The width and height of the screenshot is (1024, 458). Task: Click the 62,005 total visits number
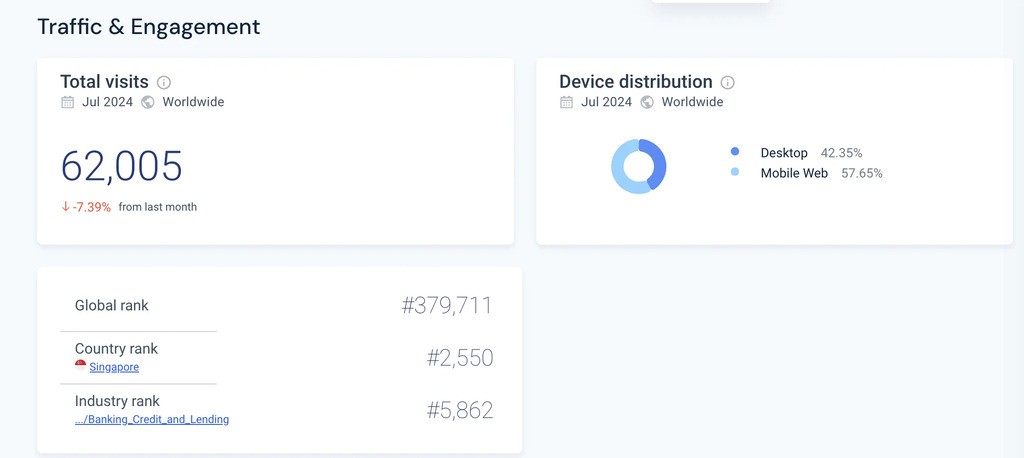pos(122,166)
